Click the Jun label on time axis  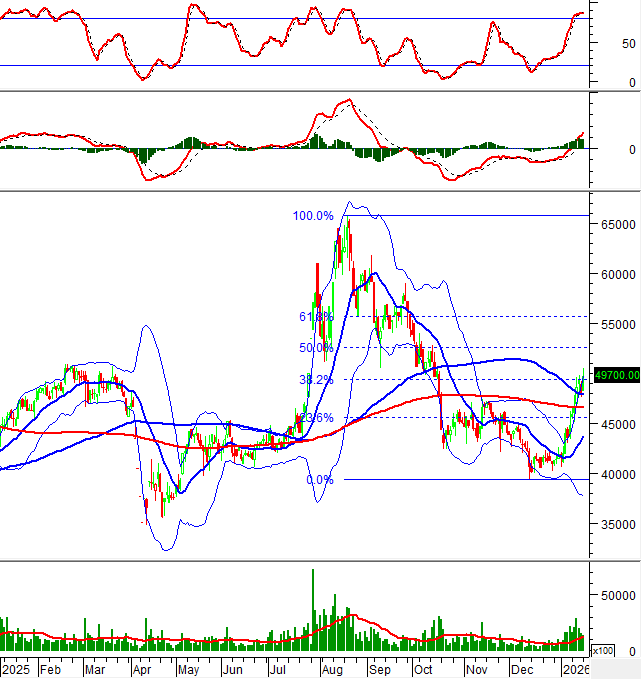pos(232,668)
